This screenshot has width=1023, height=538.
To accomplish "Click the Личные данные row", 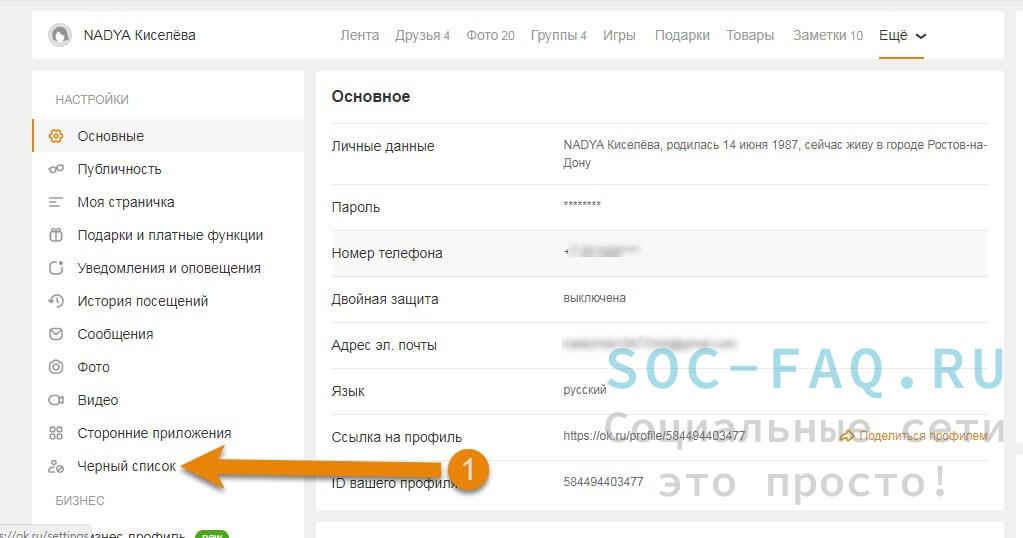I will pyautogui.click(x=660, y=154).
